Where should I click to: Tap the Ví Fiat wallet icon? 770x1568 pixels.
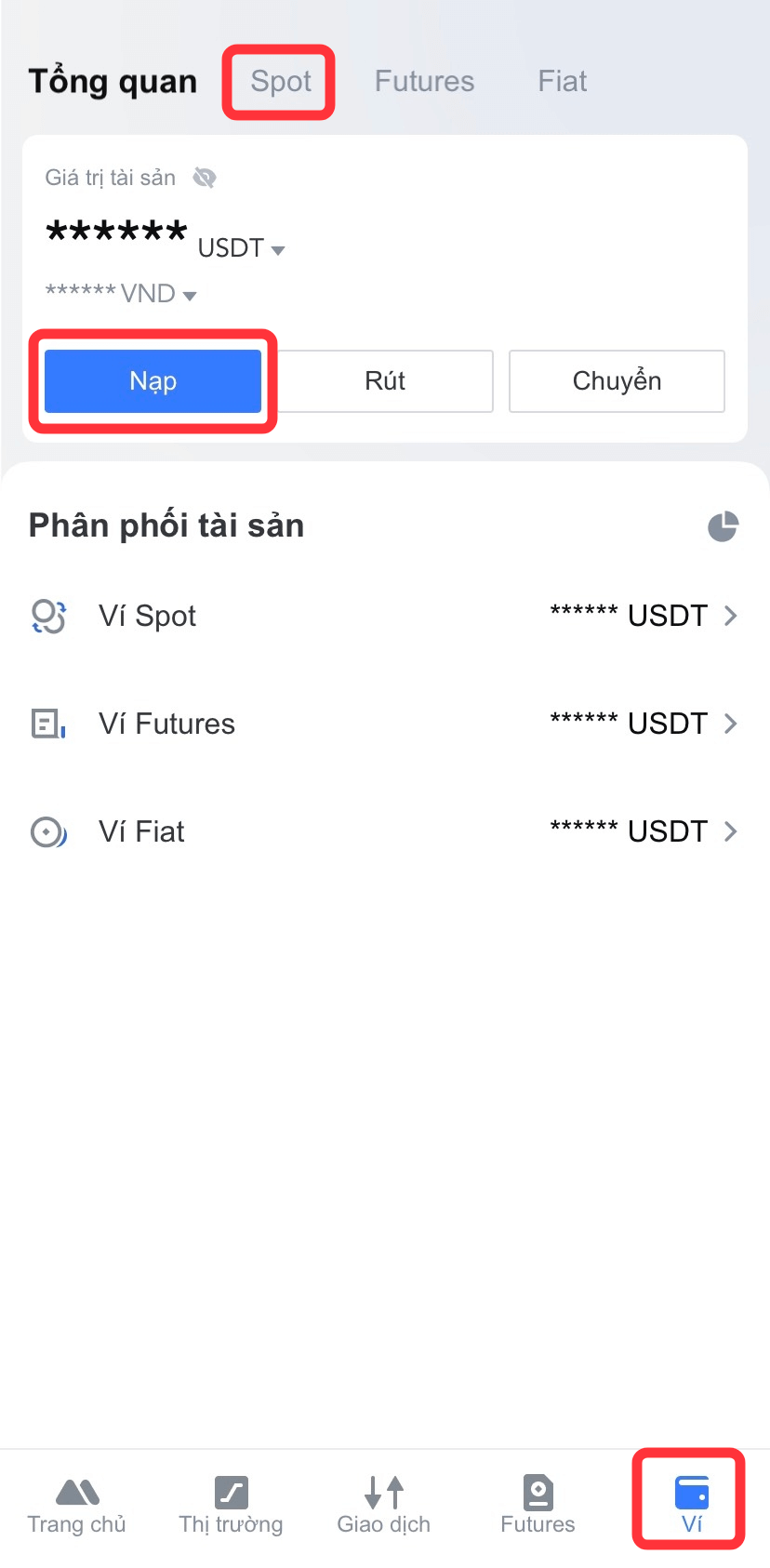[48, 831]
